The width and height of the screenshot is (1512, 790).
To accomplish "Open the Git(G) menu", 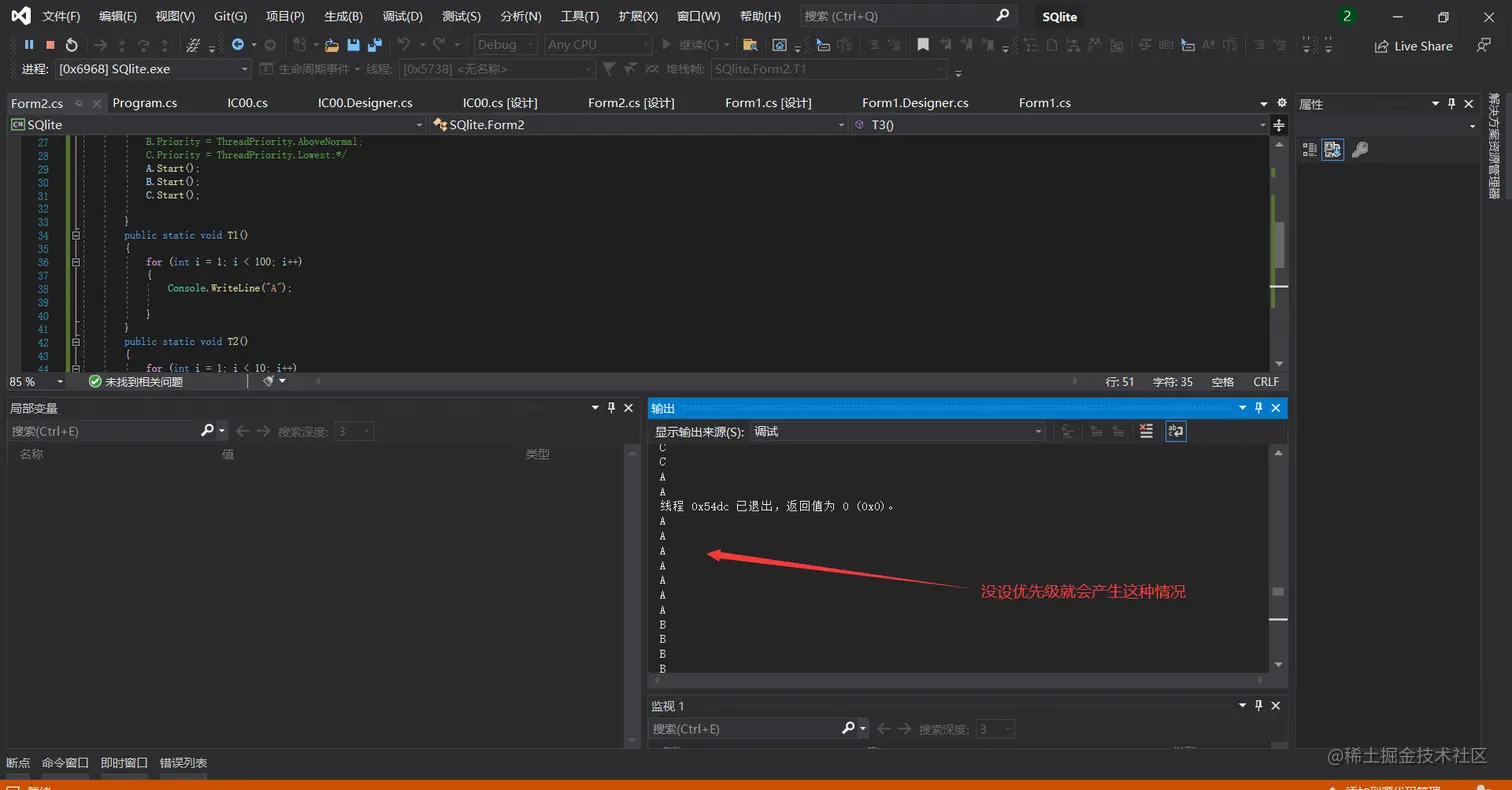I will tap(230, 16).
